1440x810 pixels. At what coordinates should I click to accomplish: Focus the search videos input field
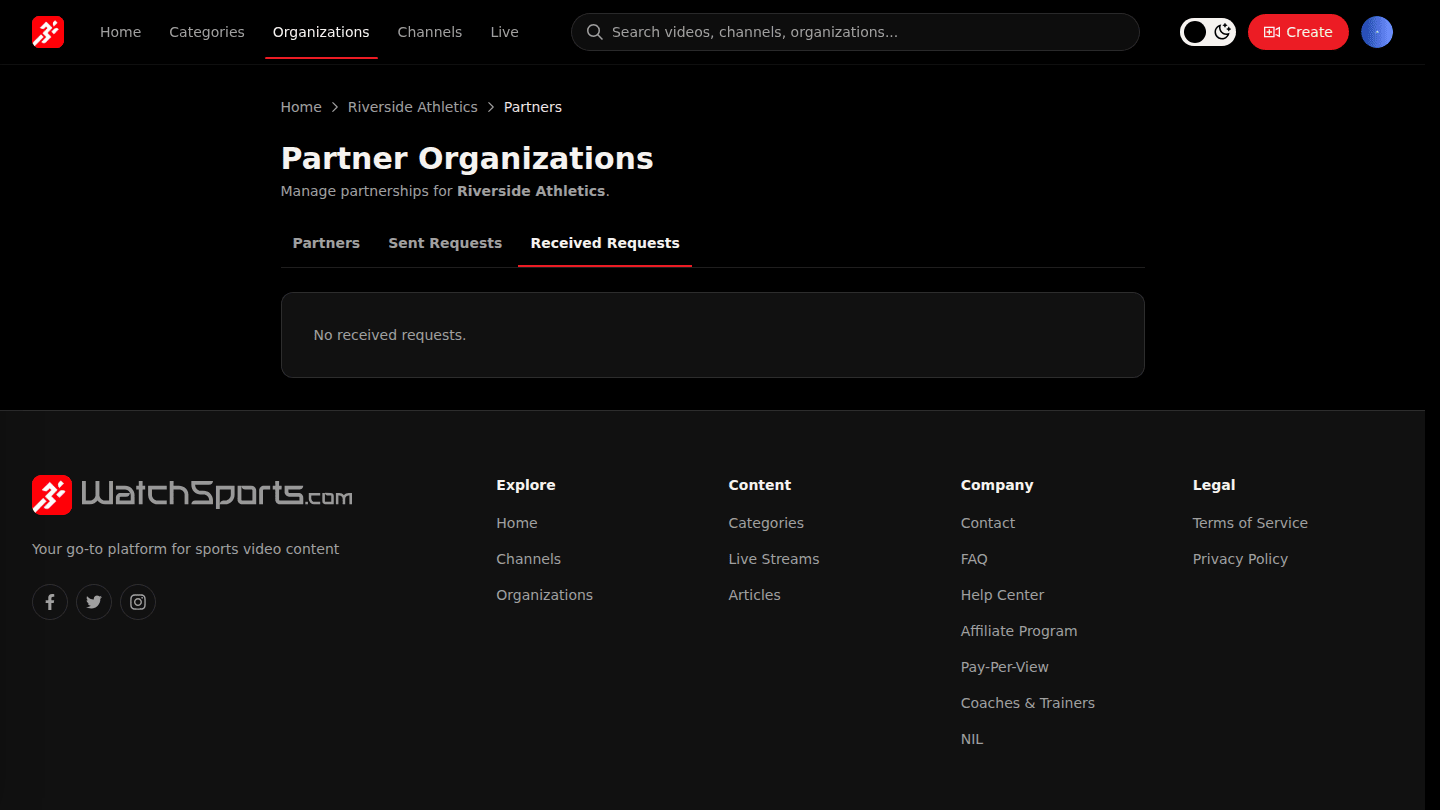tap(855, 32)
